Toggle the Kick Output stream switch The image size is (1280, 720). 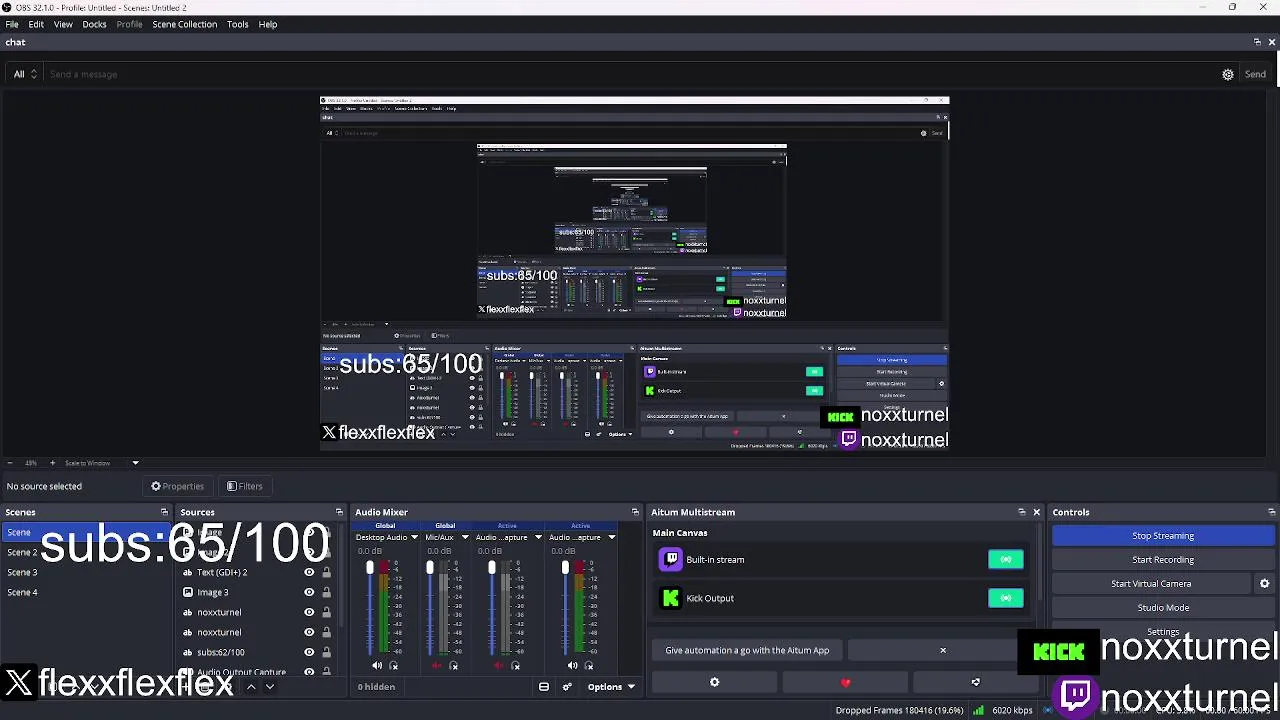[x=1005, y=598]
